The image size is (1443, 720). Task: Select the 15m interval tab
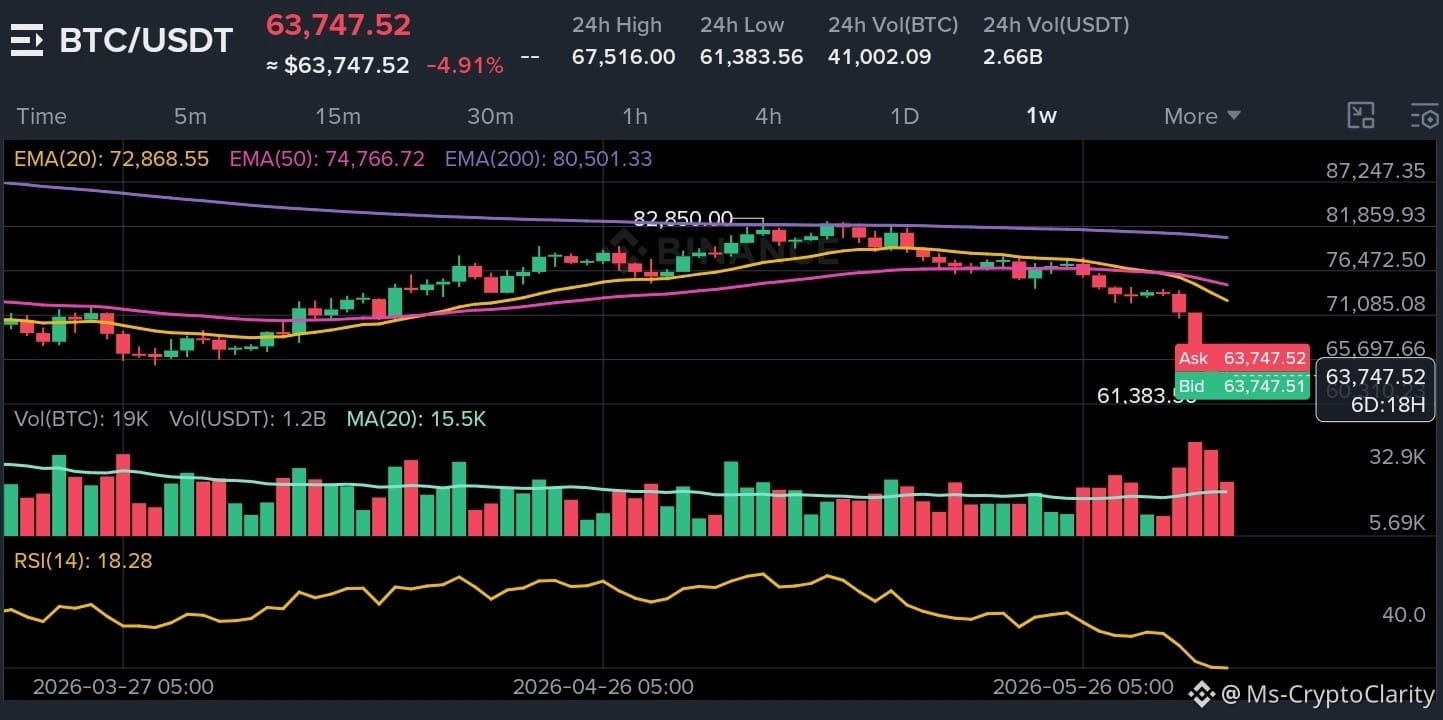[x=338, y=116]
